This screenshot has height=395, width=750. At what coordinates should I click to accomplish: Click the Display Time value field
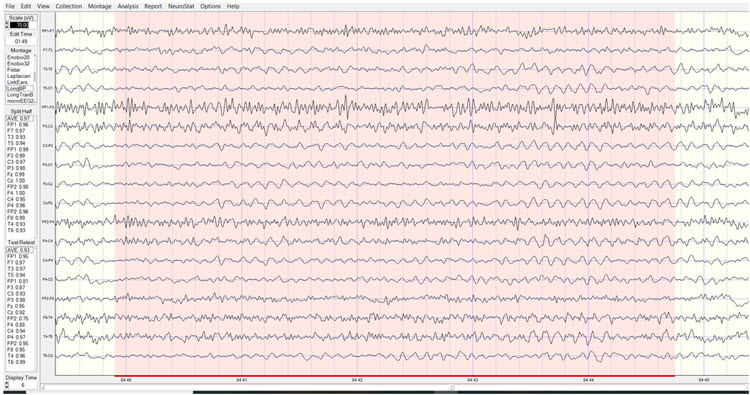click(x=22, y=385)
